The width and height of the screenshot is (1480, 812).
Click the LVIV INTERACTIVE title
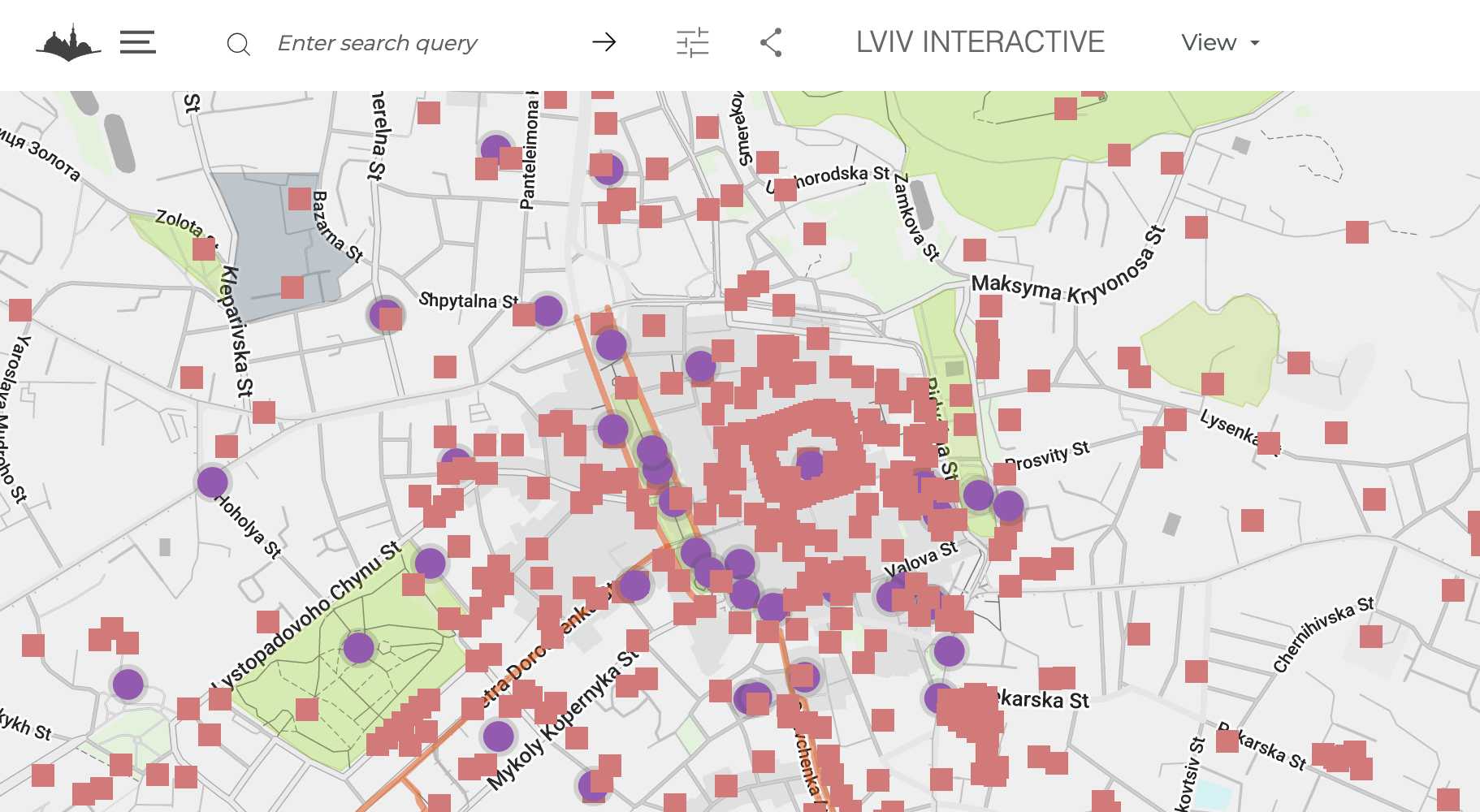point(980,42)
